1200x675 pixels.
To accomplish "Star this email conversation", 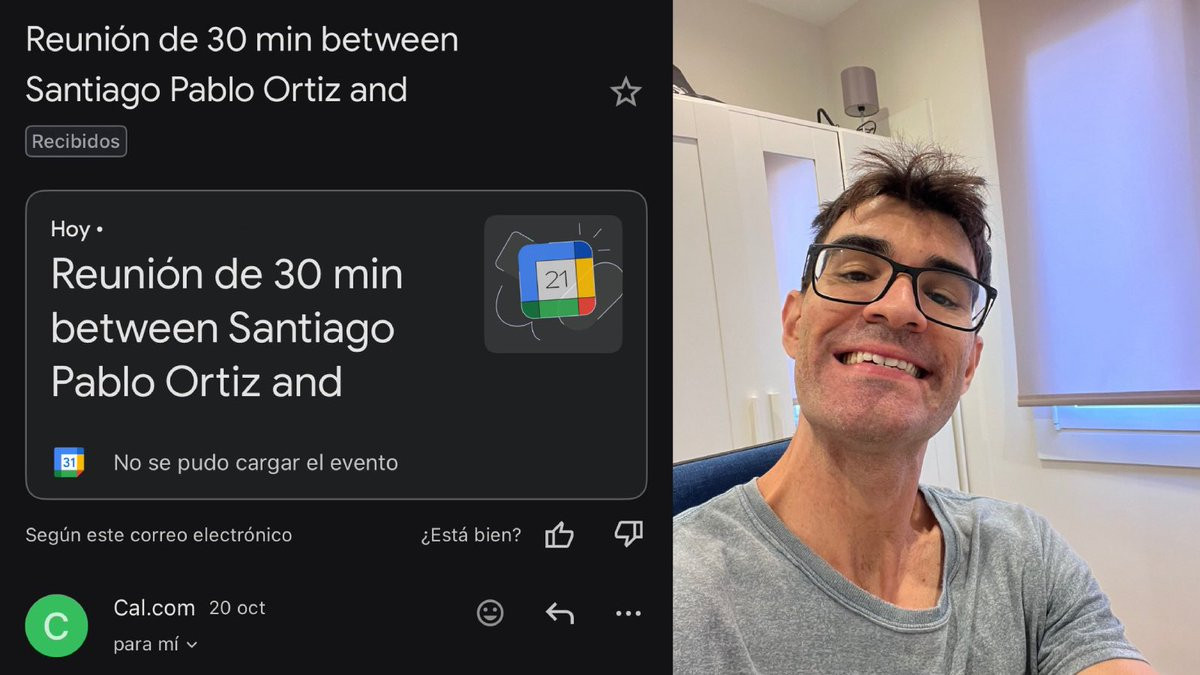I will [x=626, y=92].
